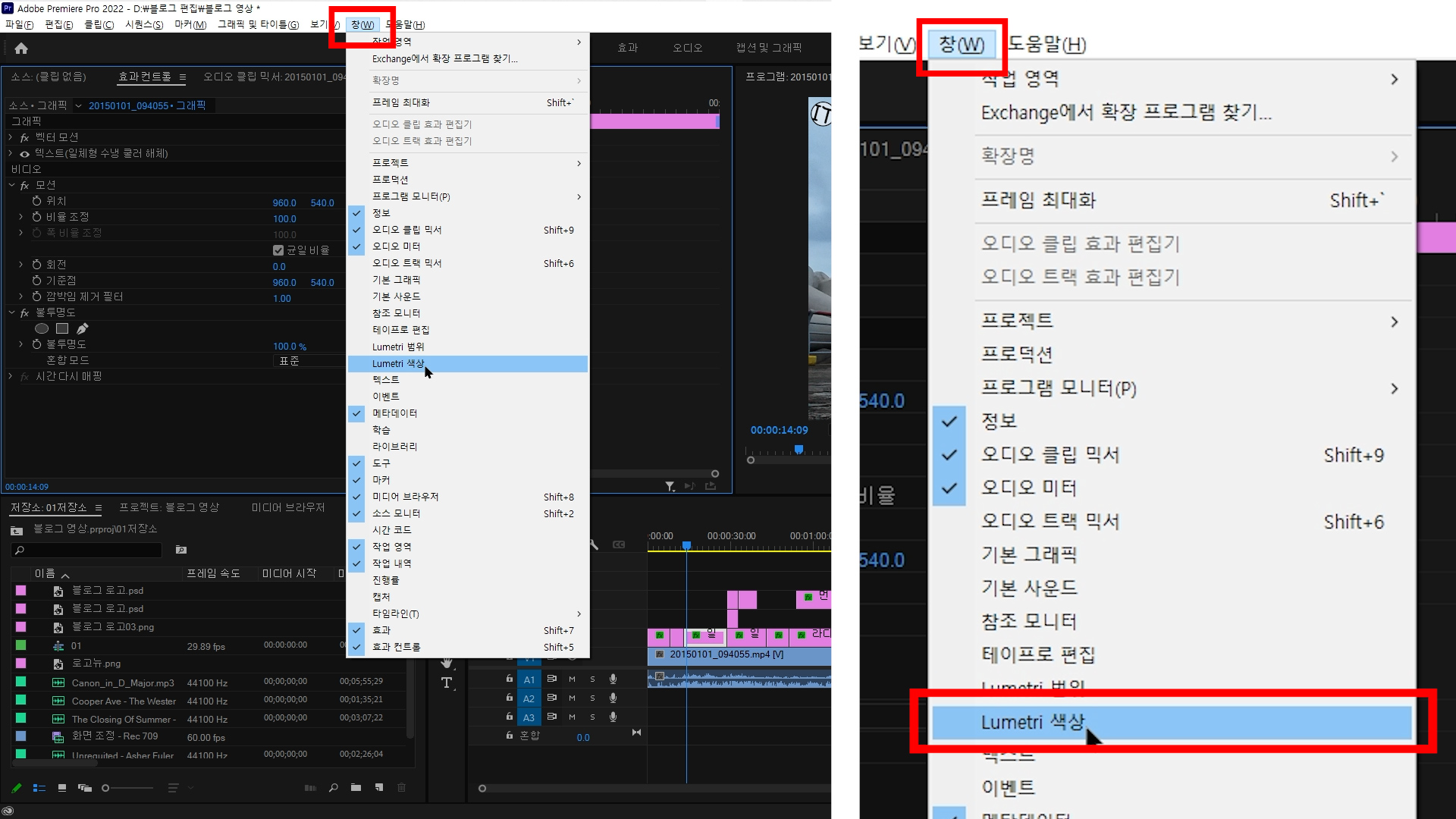Click the Home icon
The width and height of the screenshot is (1456, 819).
(x=21, y=49)
